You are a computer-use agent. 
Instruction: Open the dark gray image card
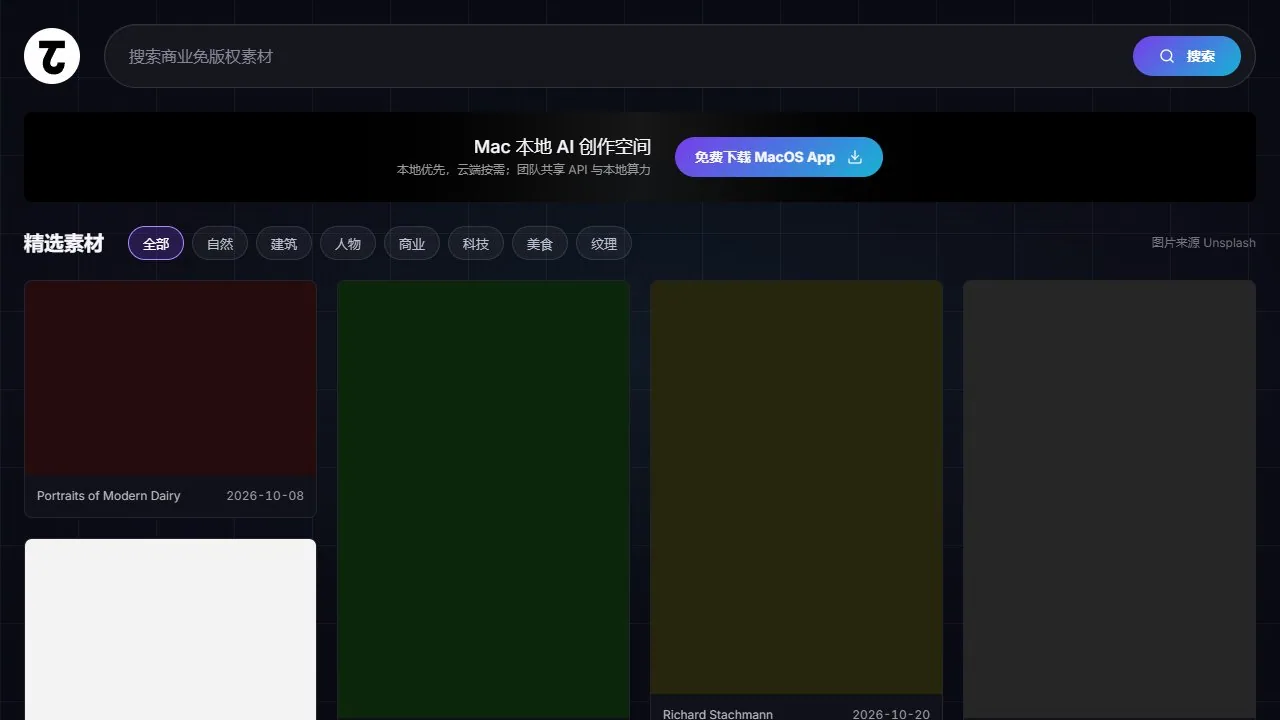click(1109, 500)
